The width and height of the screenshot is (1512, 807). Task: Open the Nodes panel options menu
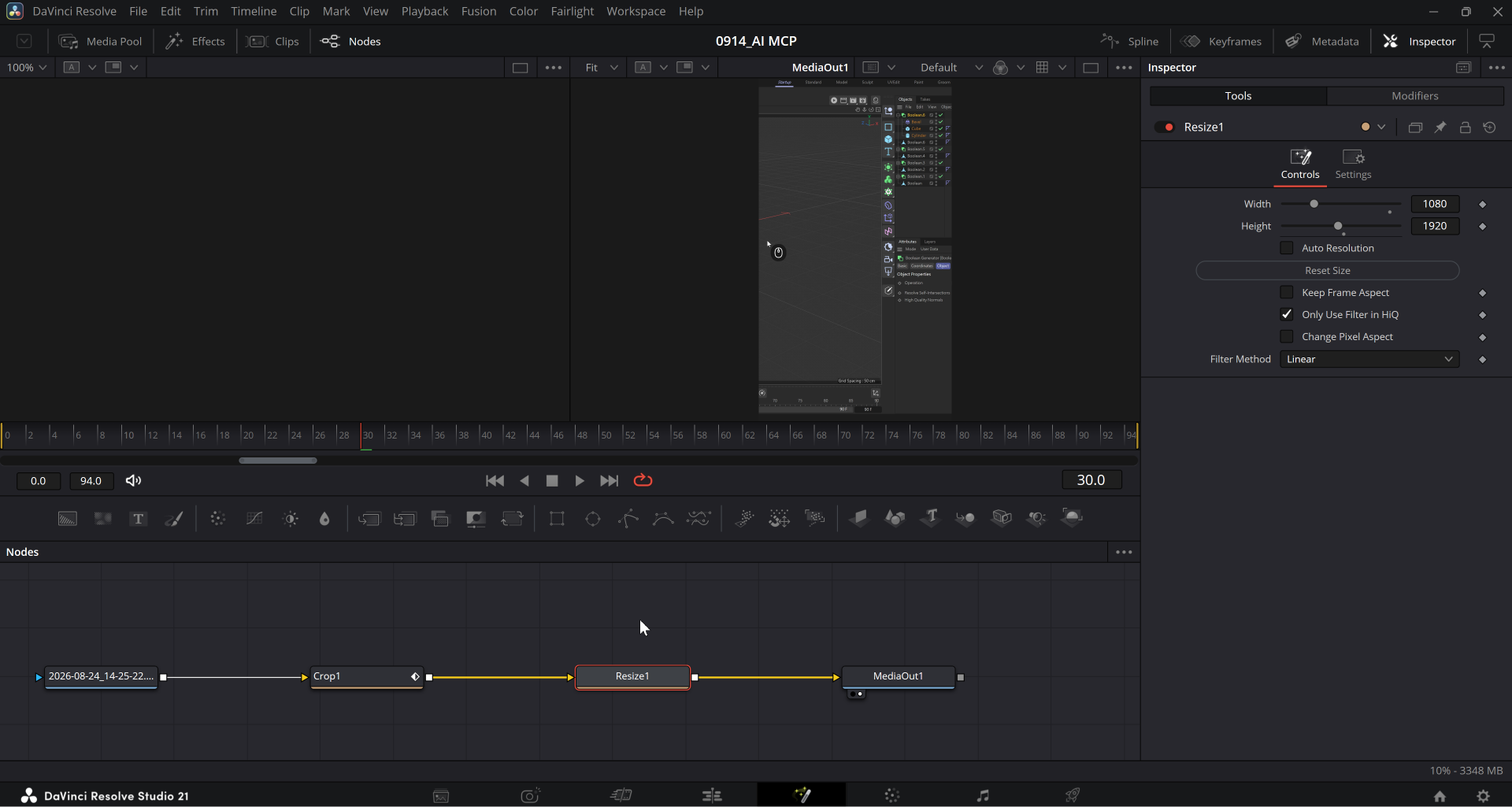pyautogui.click(x=1124, y=552)
